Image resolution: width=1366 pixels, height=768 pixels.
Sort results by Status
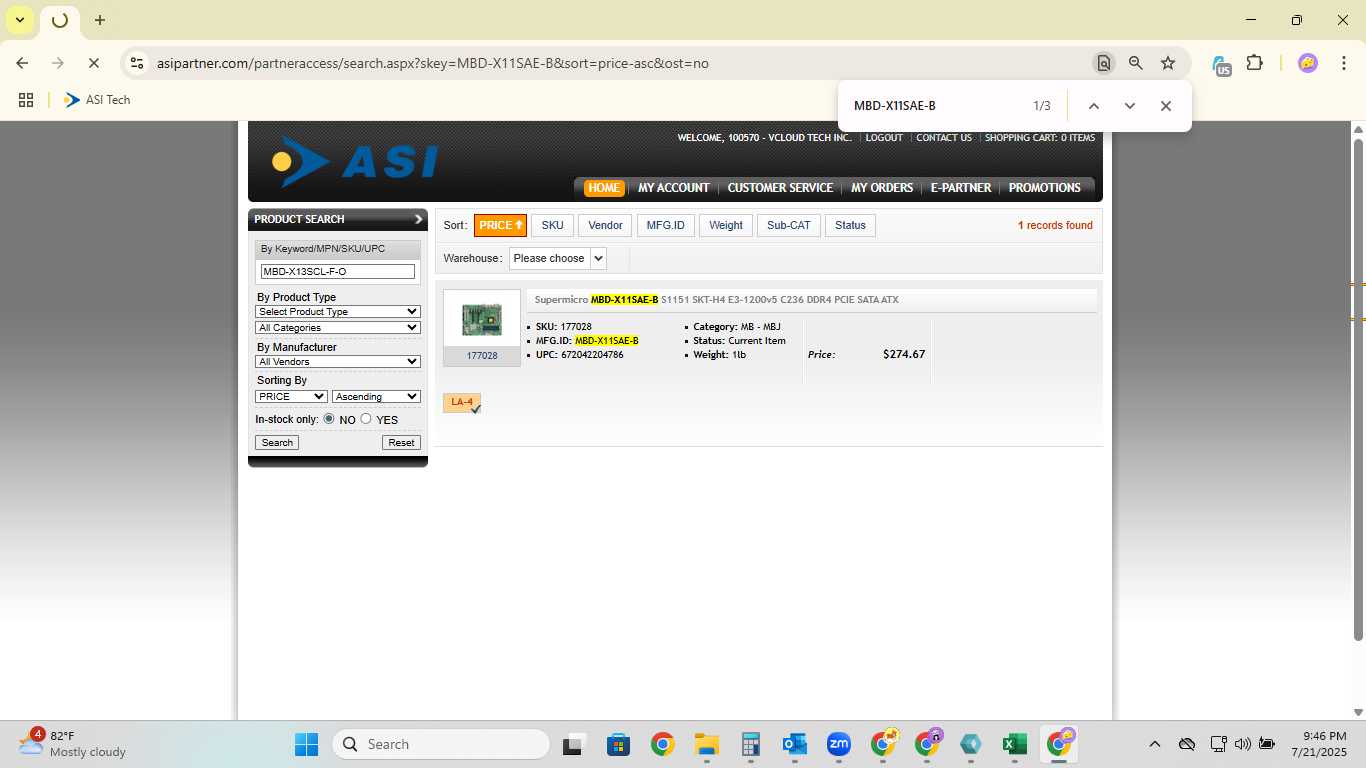coord(850,226)
